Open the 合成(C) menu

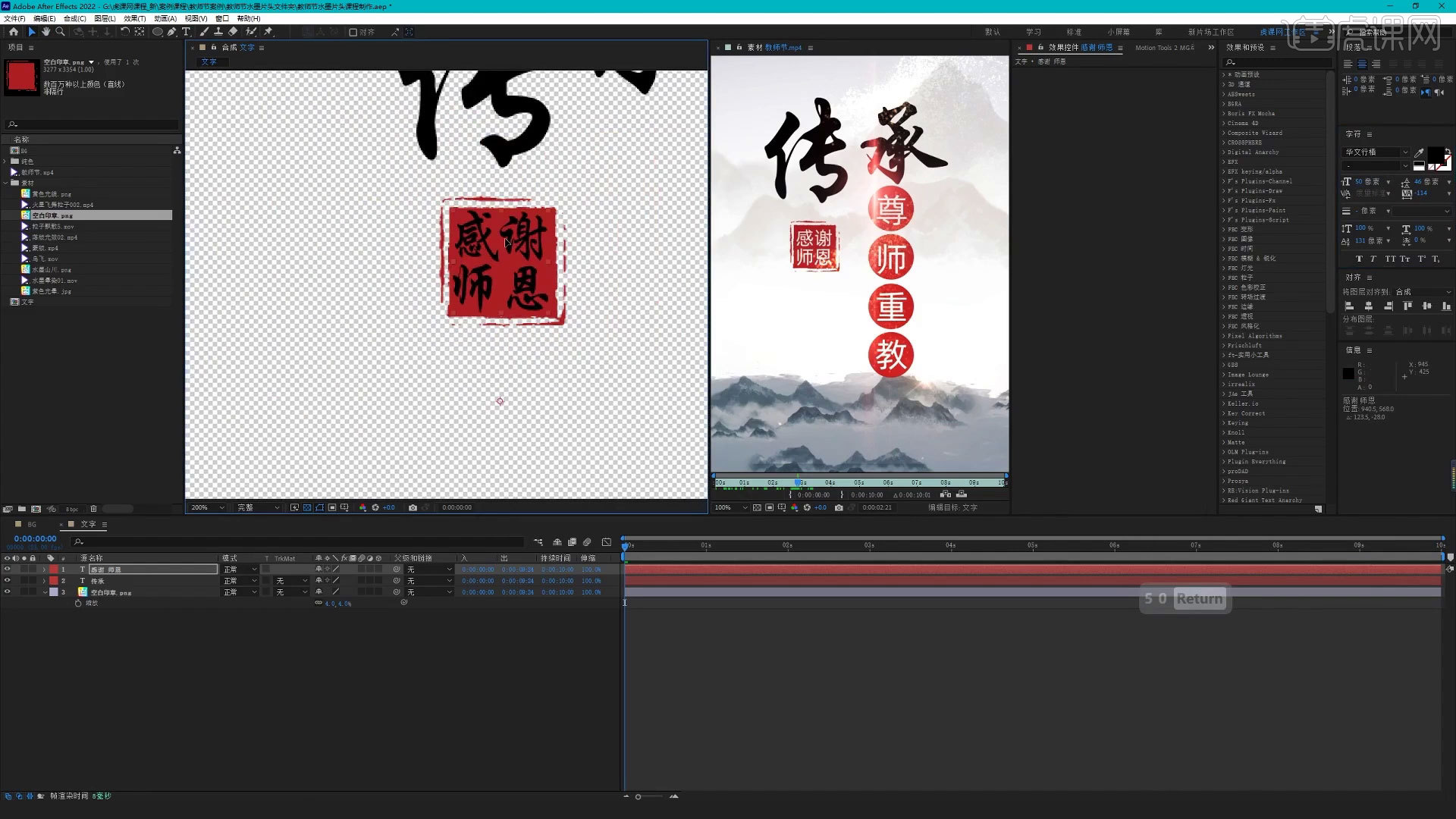click(x=74, y=18)
